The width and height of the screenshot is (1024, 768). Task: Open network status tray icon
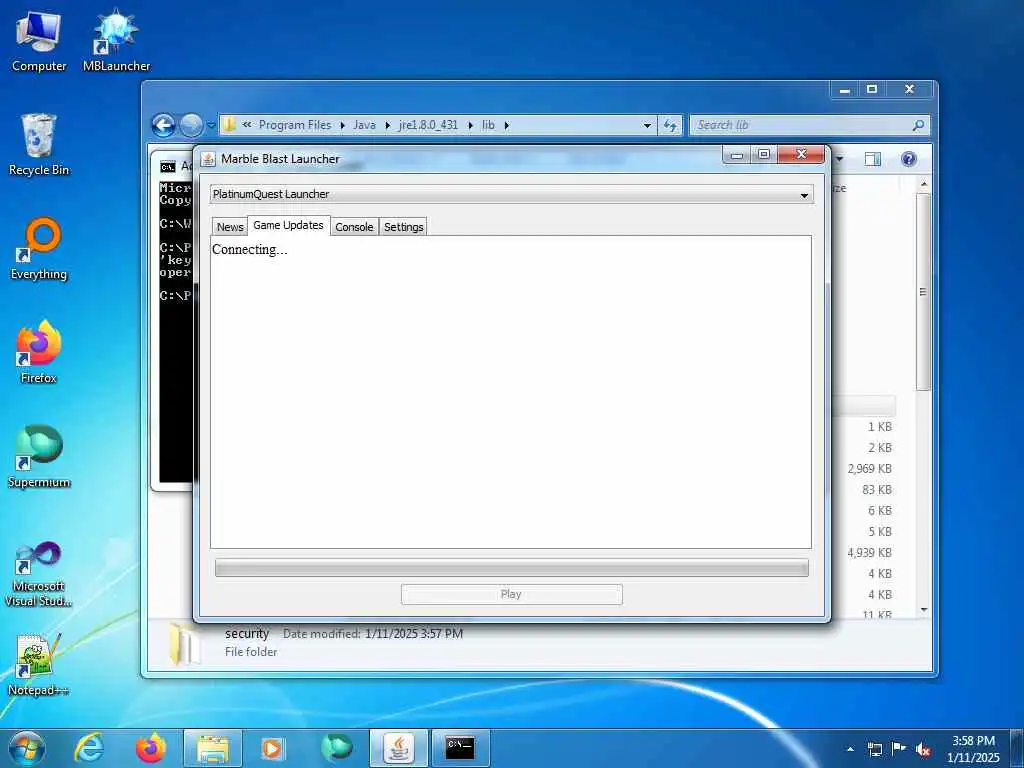pyautogui.click(x=874, y=749)
